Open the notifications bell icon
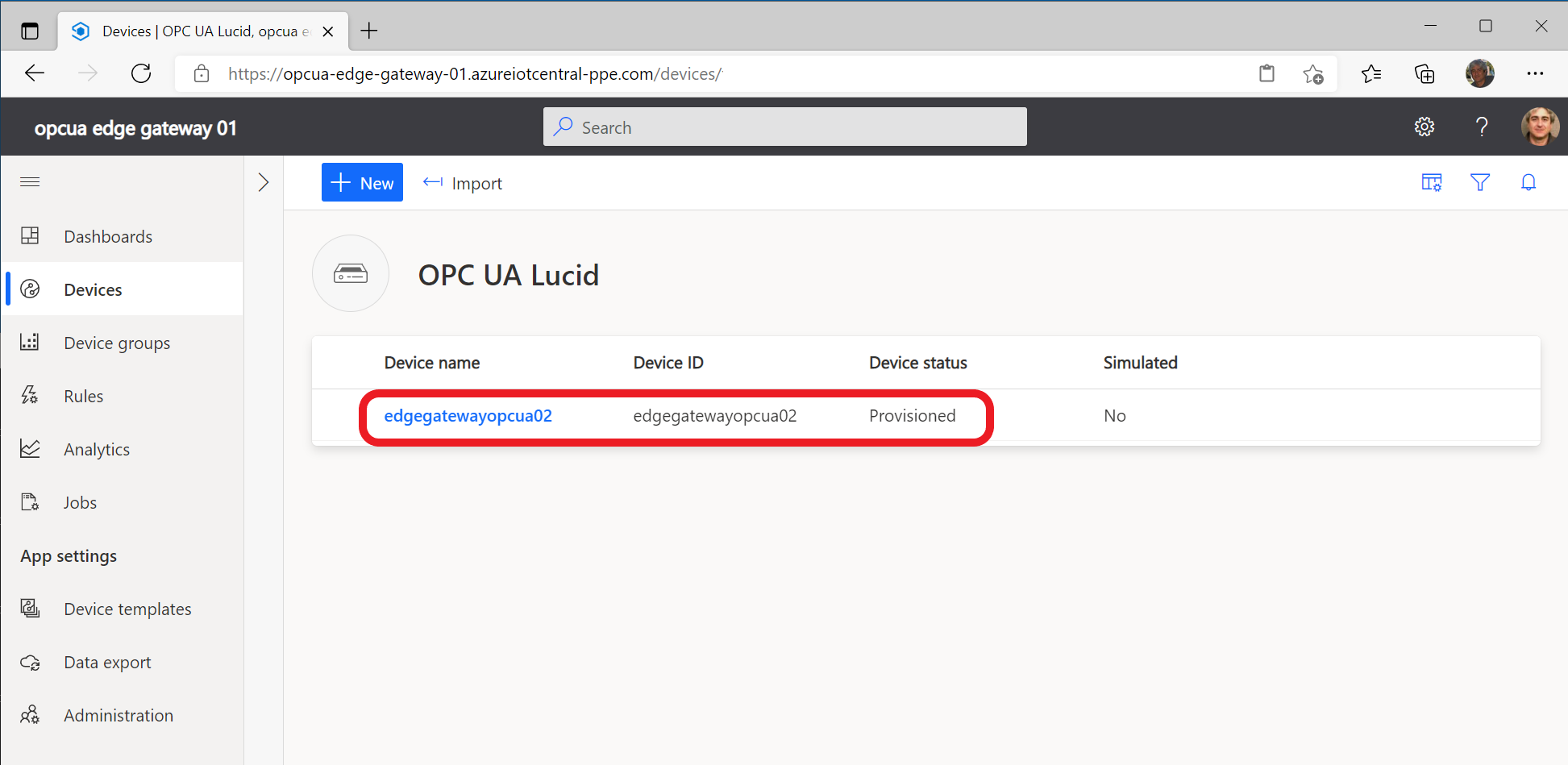 pyautogui.click(x=1528, y=182)
